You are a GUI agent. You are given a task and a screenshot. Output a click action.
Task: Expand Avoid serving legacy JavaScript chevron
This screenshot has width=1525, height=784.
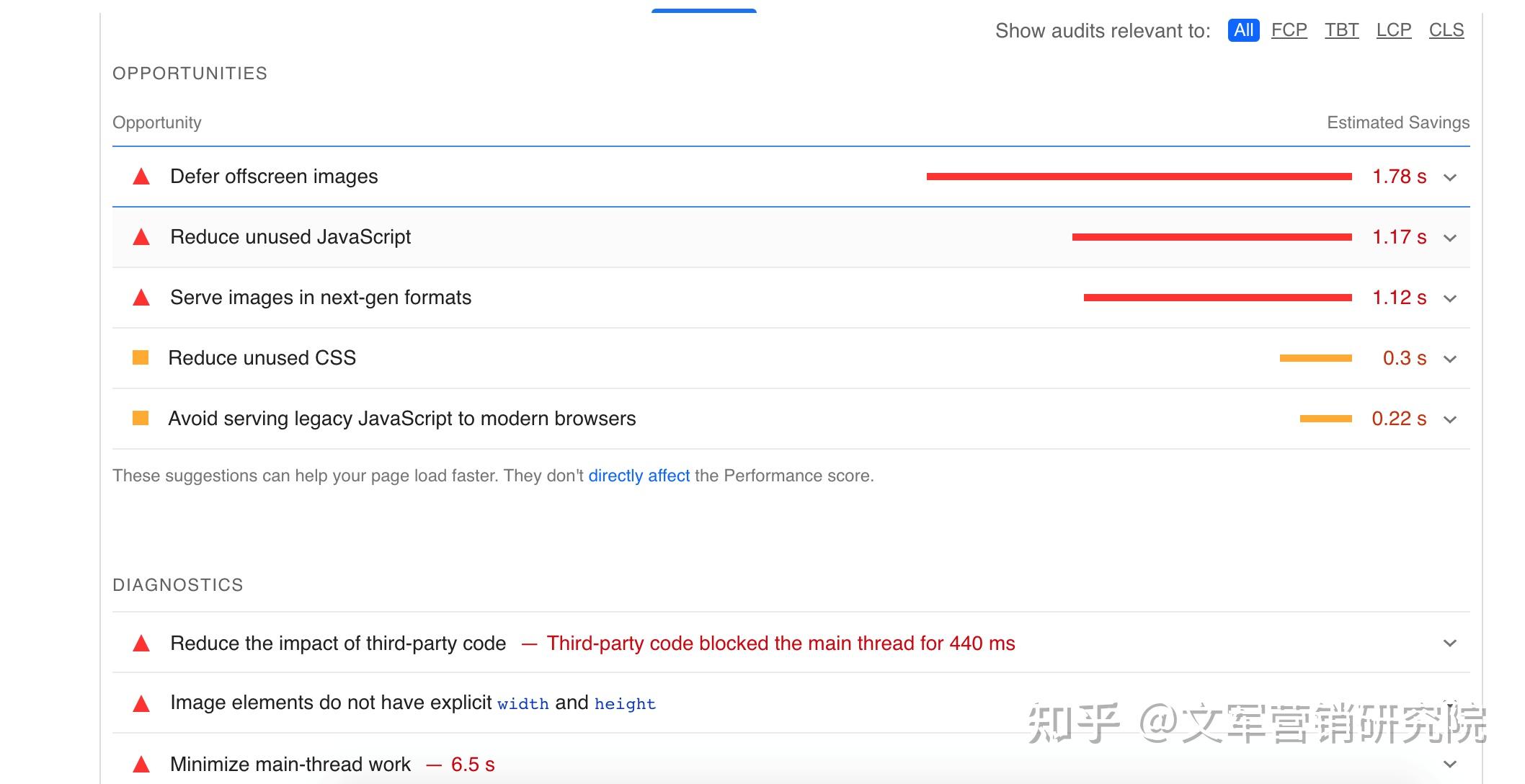coord(1450,419)
